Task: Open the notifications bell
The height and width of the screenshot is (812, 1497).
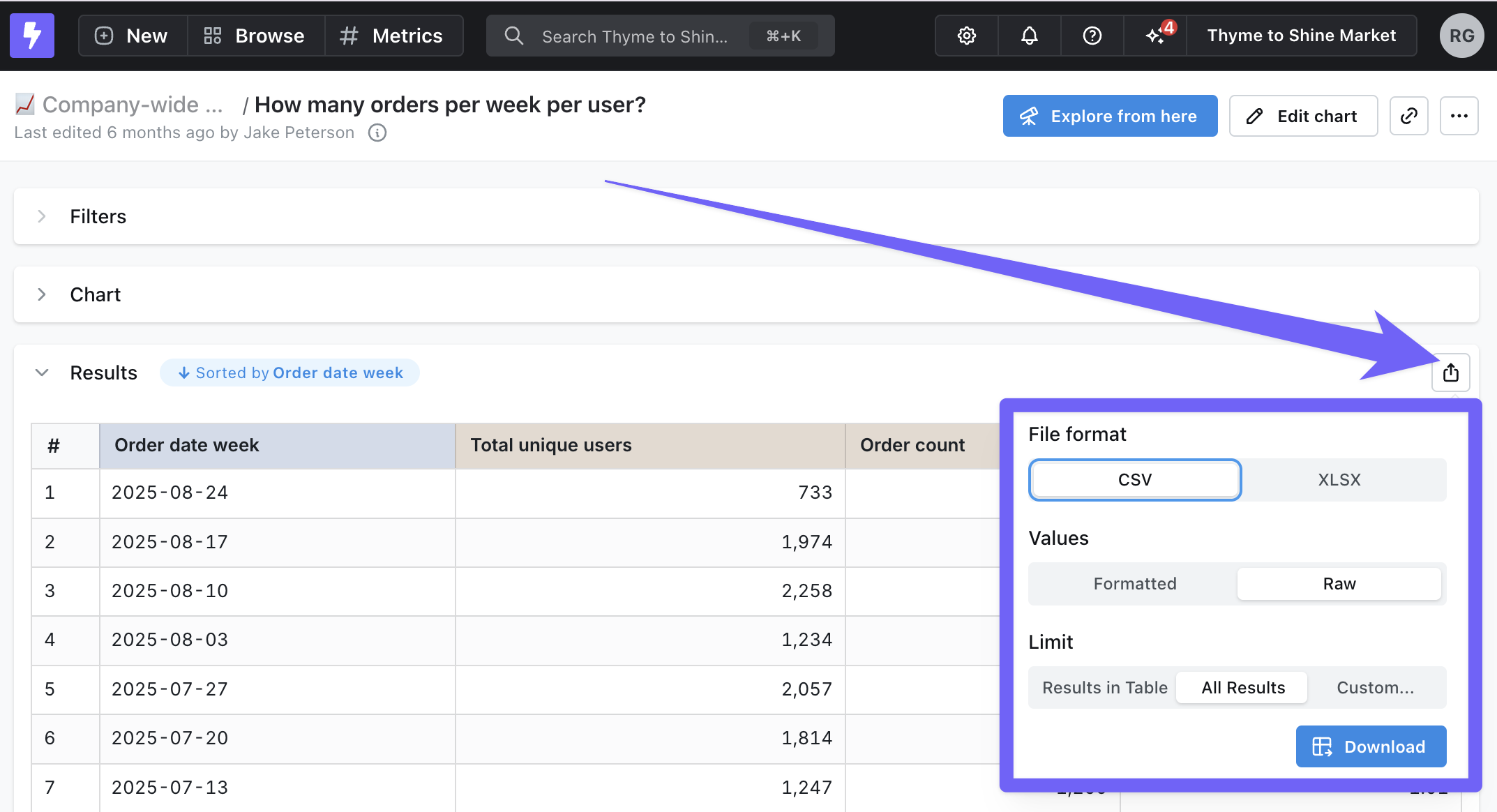Action: point(1029,36)
